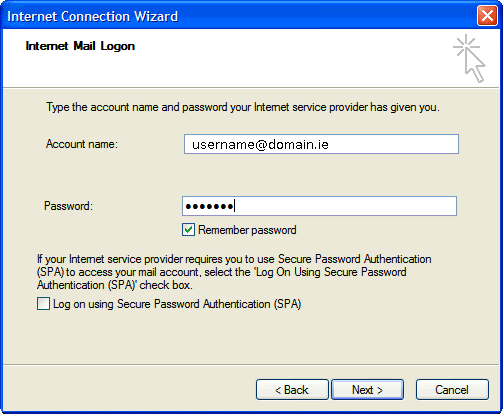
Task: Focus the Account name input field
Action: click(x=321, y=144)
